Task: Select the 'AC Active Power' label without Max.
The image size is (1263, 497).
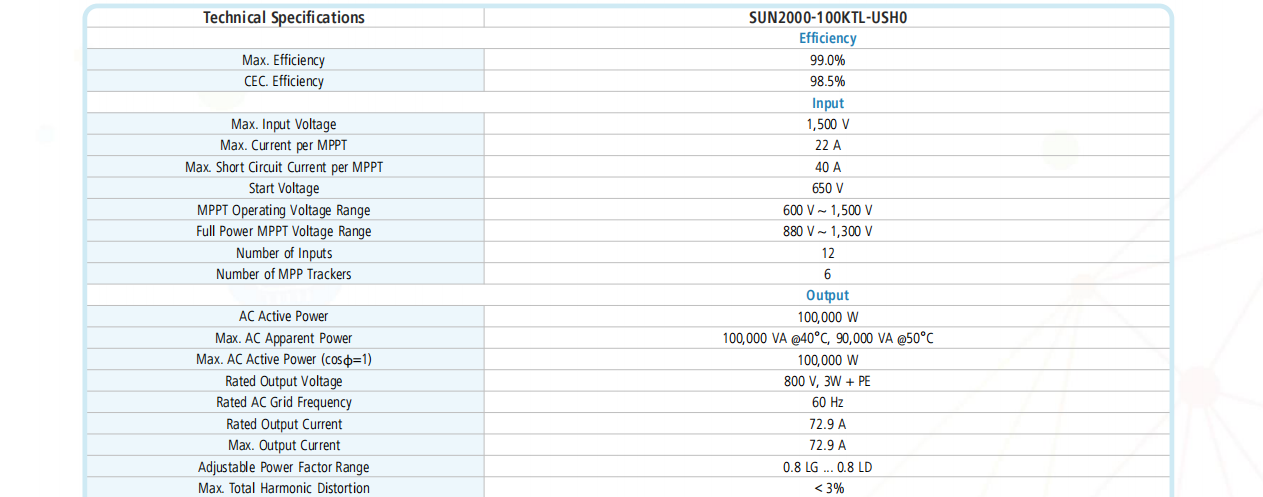Action: (x=284, y=316)
